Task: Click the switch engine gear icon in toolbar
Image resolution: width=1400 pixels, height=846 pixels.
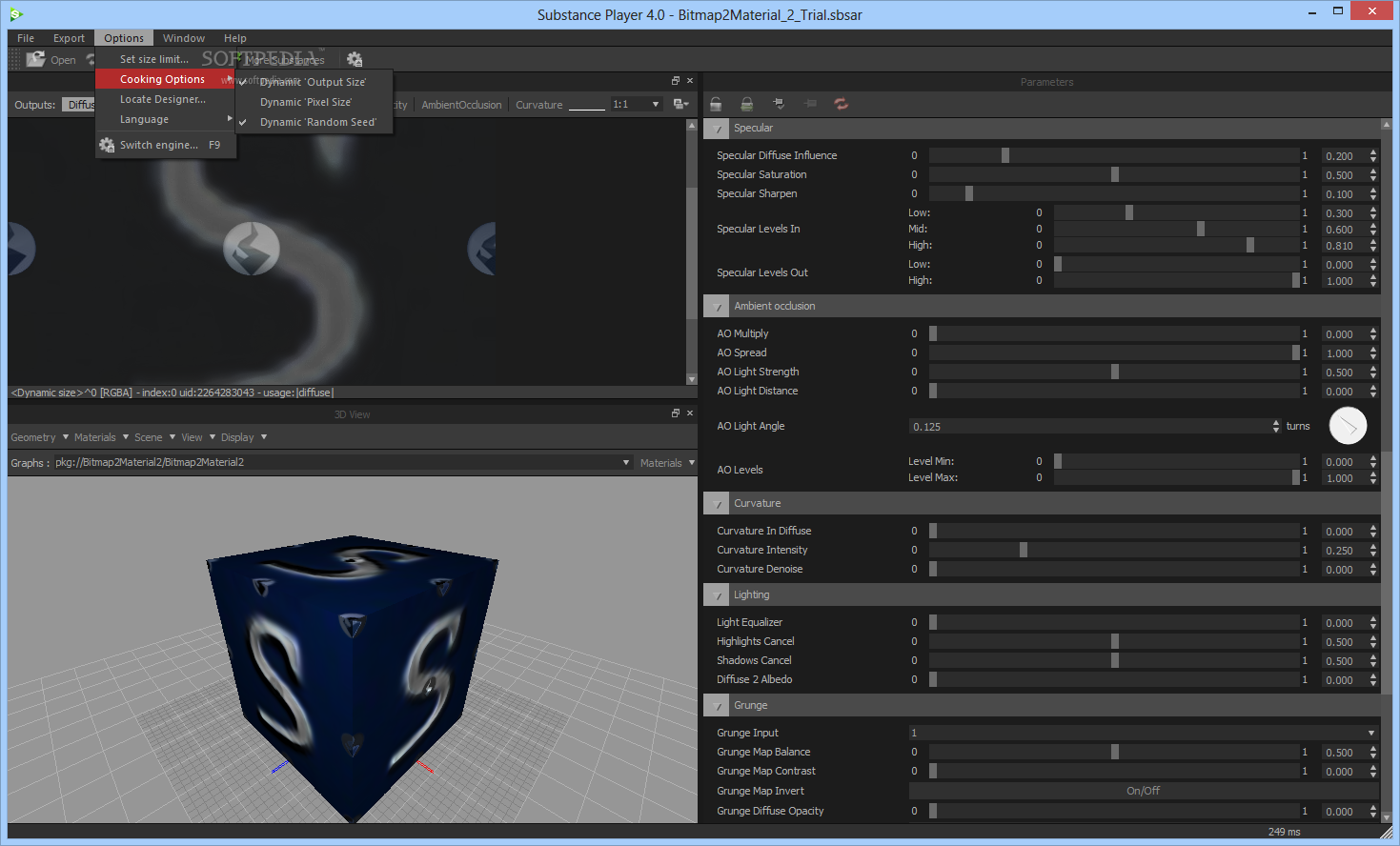Action: click(x=355, y=59)
